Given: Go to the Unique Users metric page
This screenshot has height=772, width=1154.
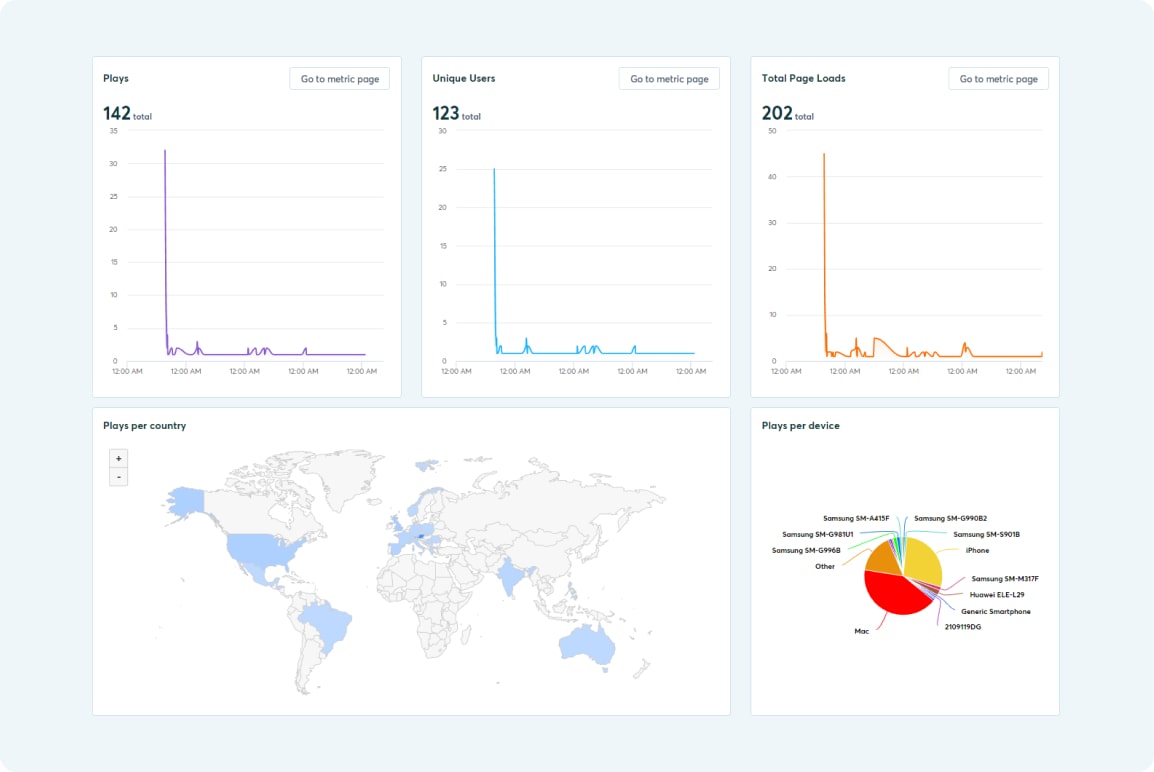Looking at the screenshot, I should coord(669,79).
